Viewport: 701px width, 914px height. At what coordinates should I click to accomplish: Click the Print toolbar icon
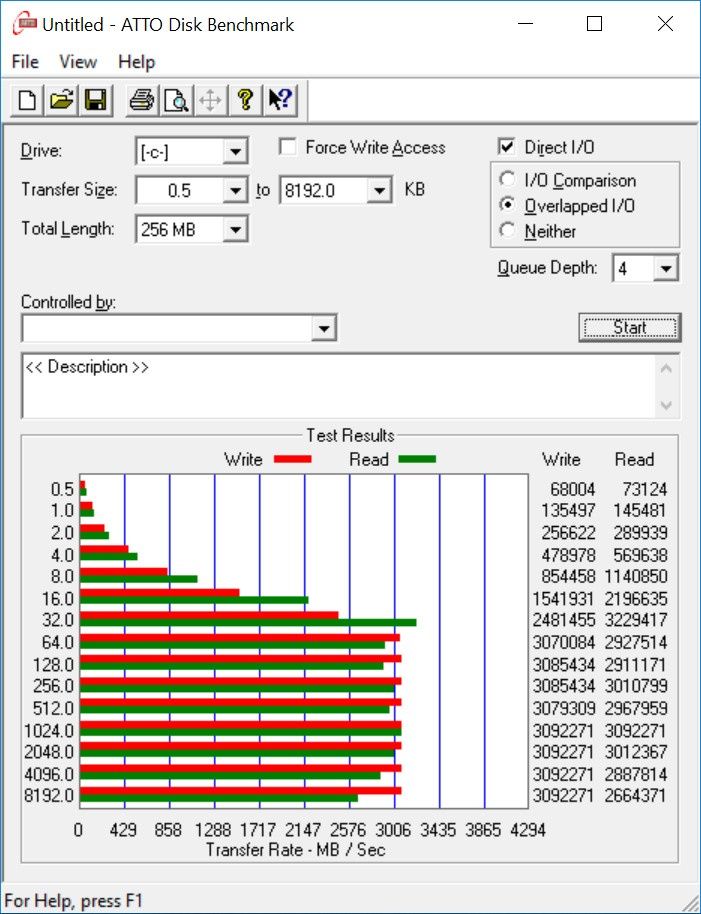click(x=142, y=100)
